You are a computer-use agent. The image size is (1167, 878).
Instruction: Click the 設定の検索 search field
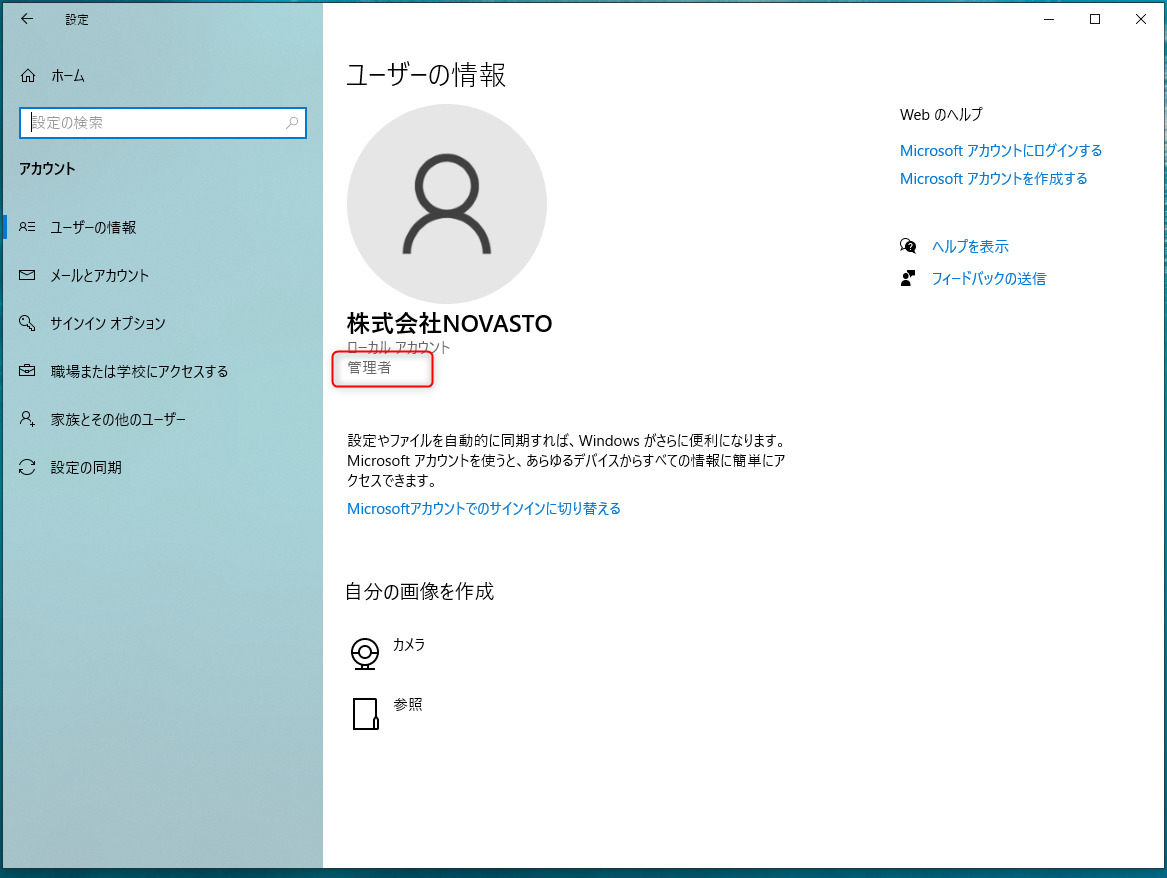tap(163, 123)
